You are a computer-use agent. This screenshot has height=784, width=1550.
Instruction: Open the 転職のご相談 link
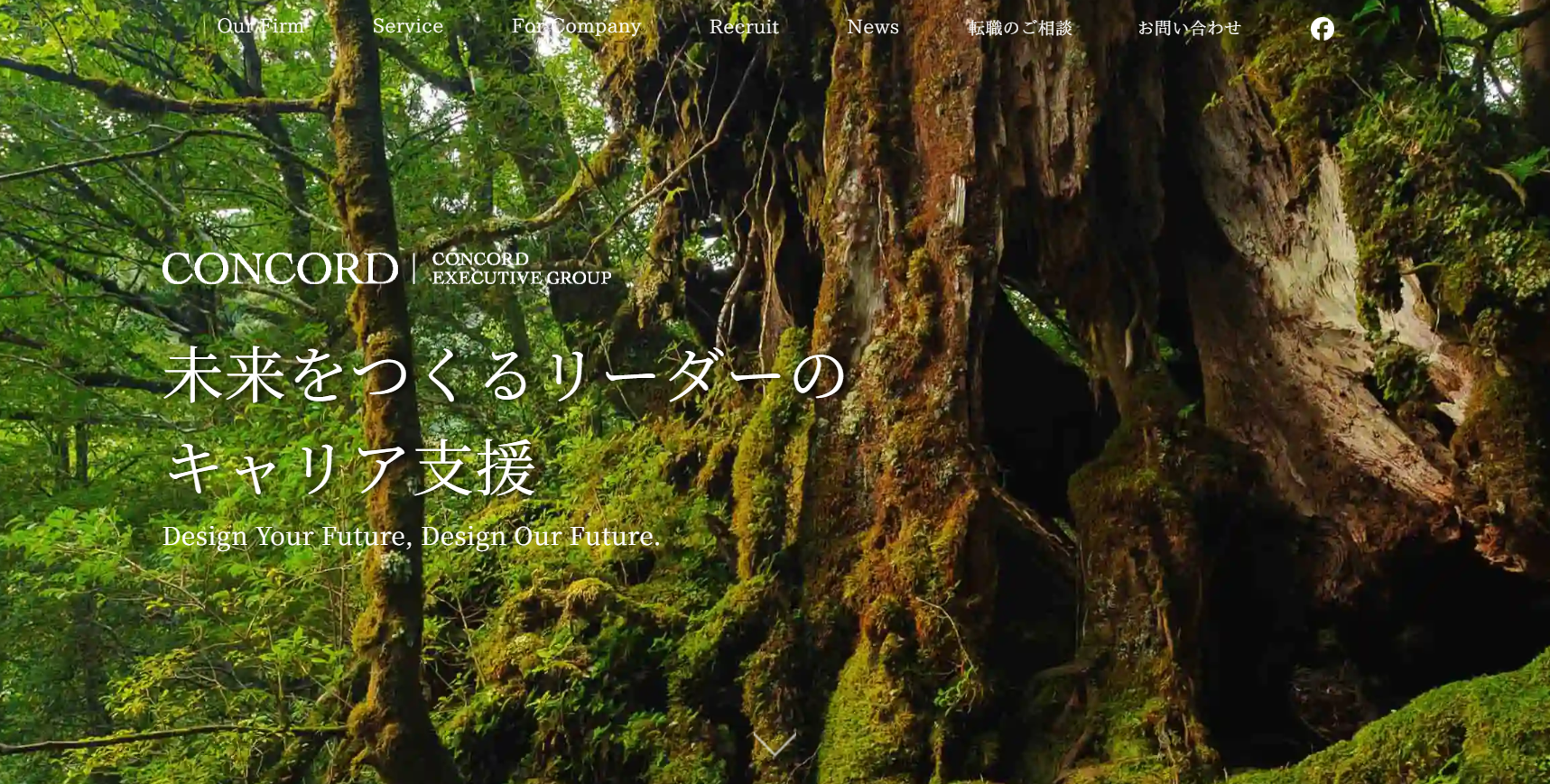(1019, 28)
